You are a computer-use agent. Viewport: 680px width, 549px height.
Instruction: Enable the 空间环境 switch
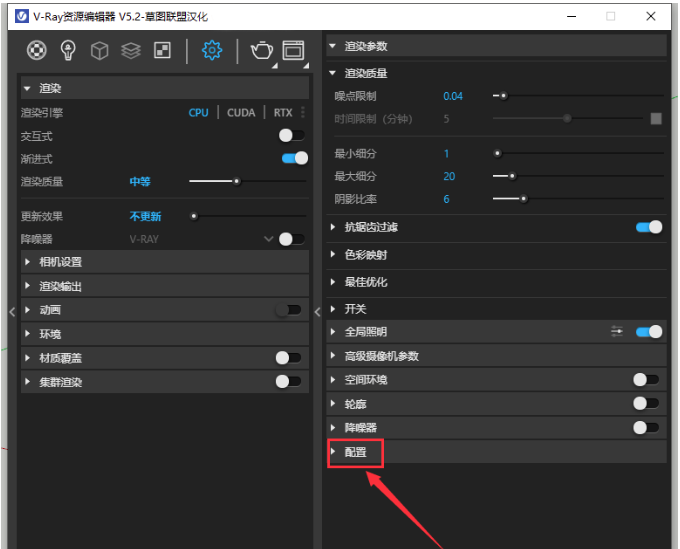click(646, 380)
